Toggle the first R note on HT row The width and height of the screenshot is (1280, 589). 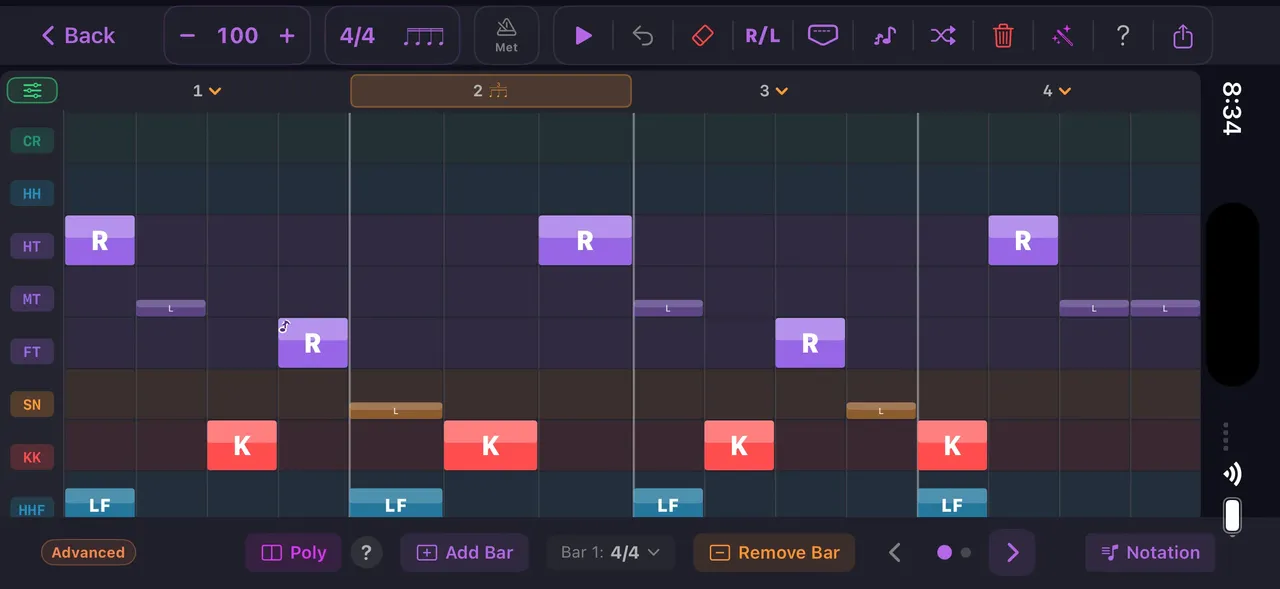click(x=100, y=240)
